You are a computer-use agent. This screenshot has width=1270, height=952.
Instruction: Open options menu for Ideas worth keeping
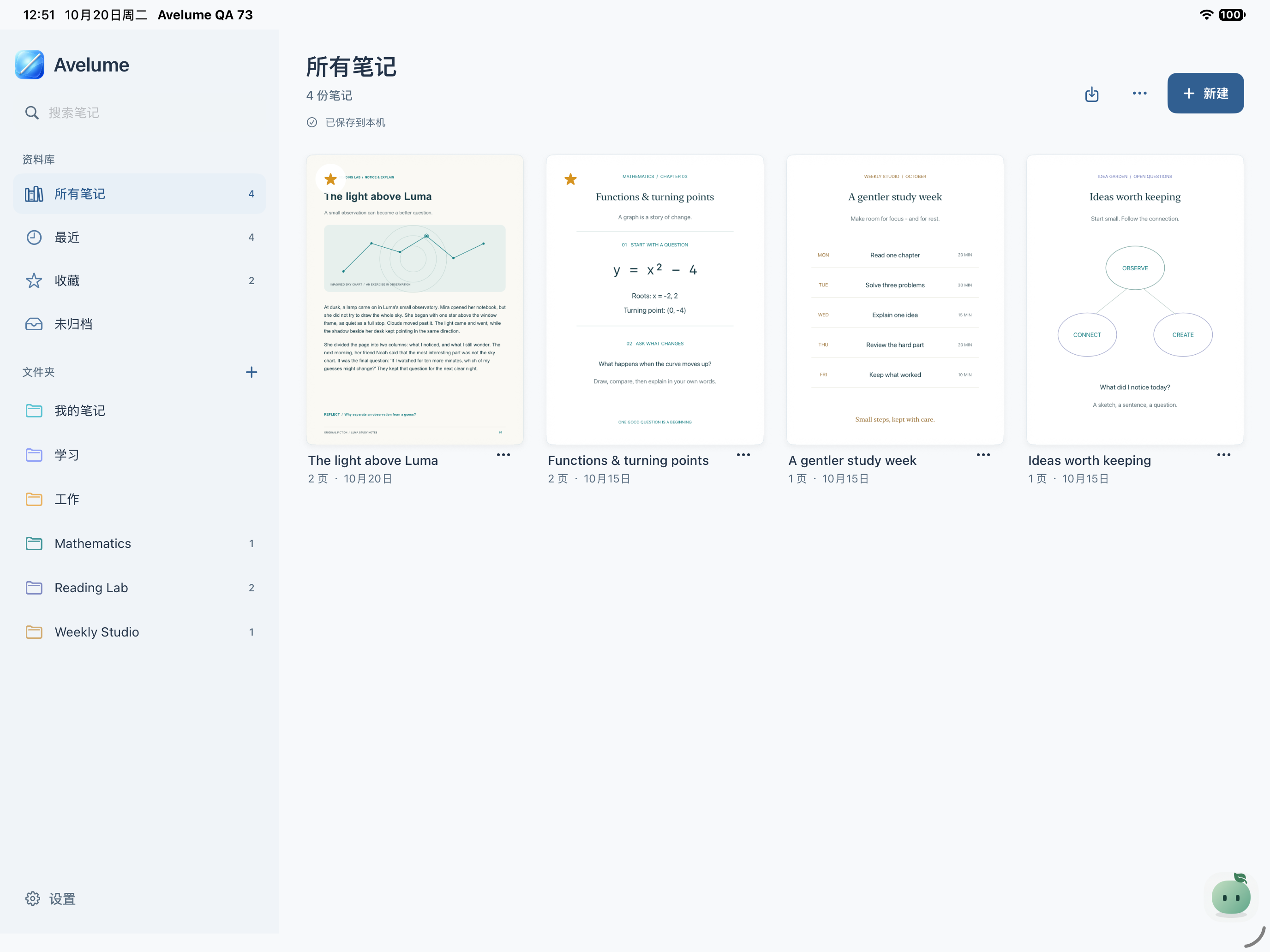1223,454
